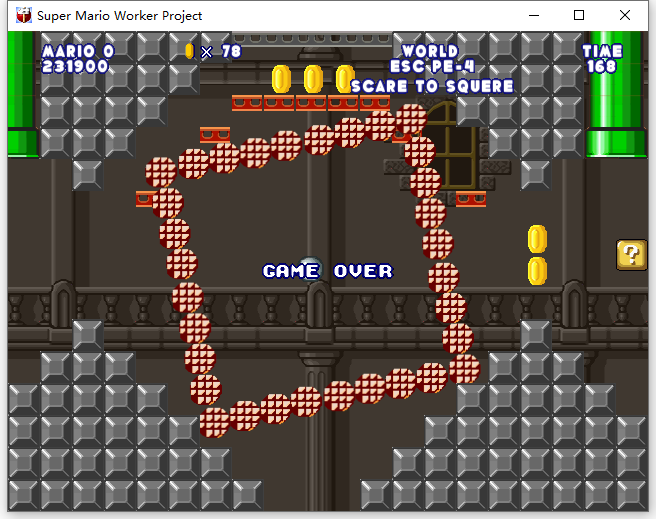
Task: Click the WORLD ESC-PE-4 label
Action: [x=432, y=59]
